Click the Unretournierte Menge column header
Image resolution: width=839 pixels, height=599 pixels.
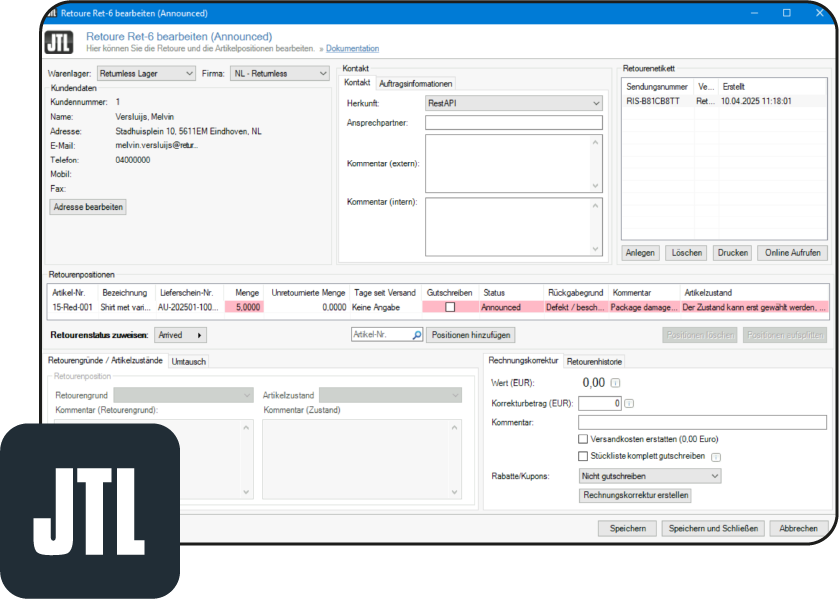coord(308,293)
